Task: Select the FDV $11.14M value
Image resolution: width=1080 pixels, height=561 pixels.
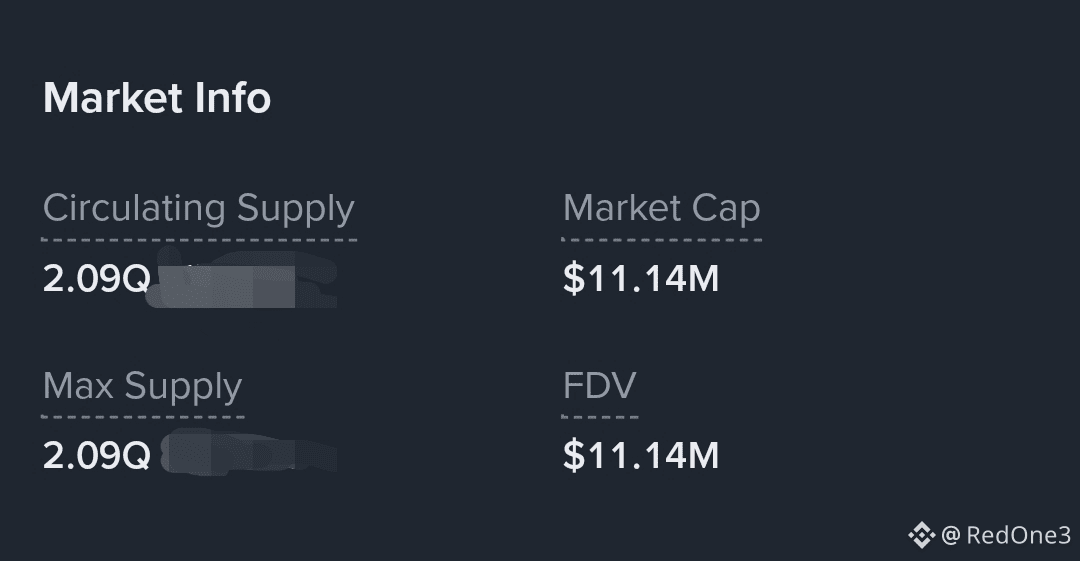Action: 641,456
